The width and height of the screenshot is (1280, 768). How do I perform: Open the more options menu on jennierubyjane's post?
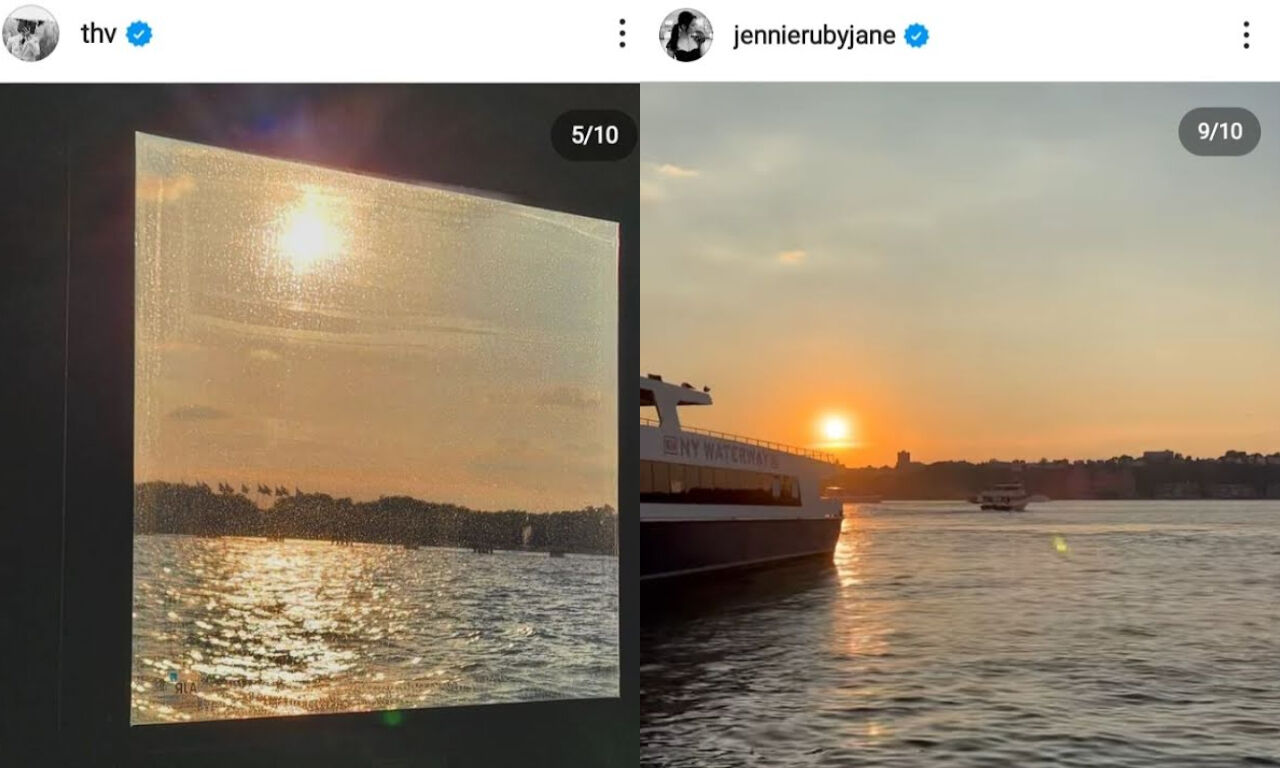[1246, 36]
